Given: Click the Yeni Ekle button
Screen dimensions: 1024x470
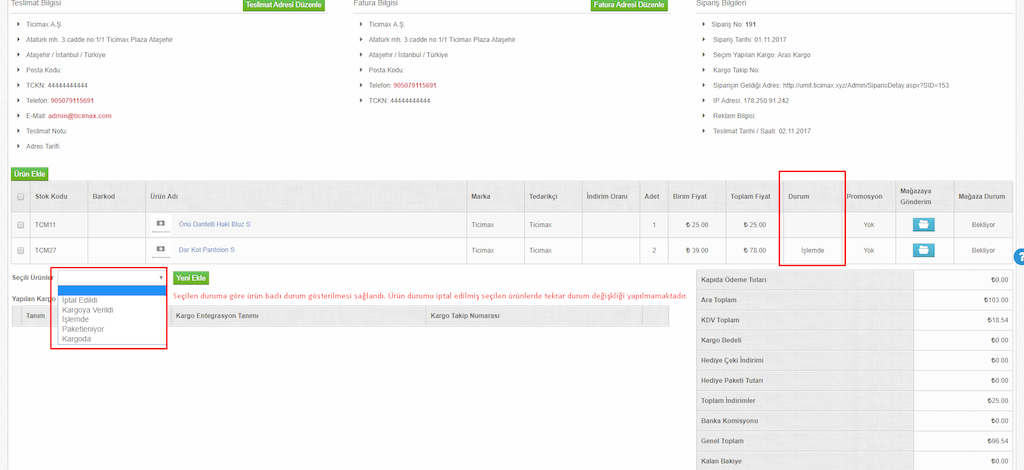Looking at the screenshot, I should coord(191,278).
